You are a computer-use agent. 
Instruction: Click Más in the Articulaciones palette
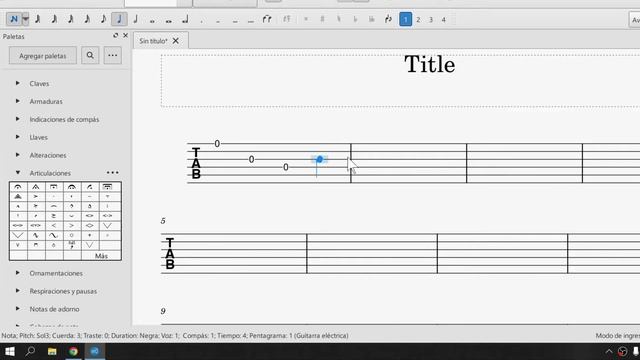click(101, 256)
